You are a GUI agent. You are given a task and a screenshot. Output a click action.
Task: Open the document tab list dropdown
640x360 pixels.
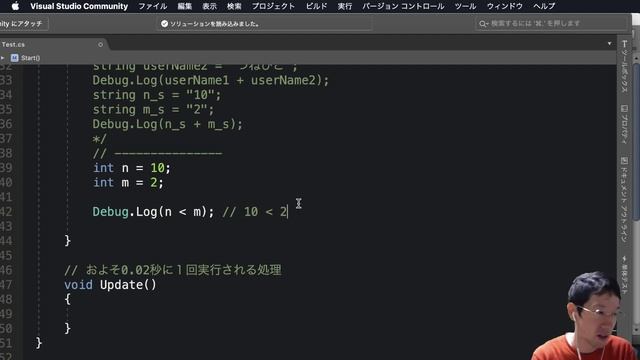tap(609, 44)
